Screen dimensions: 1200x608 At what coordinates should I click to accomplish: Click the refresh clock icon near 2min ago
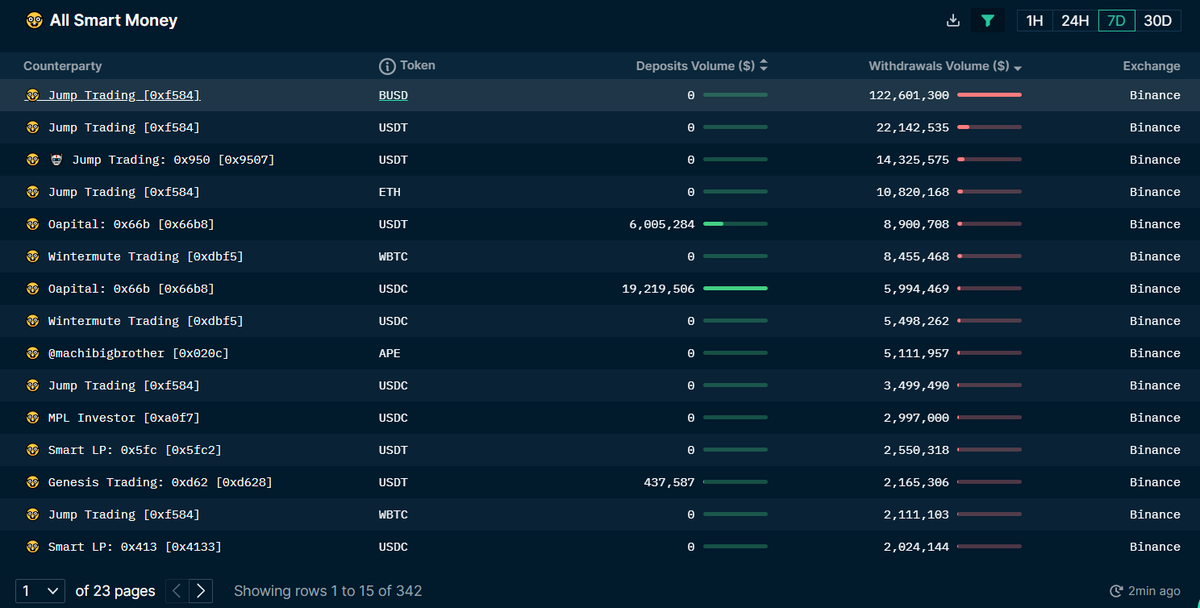click(x=1117, y=591)
